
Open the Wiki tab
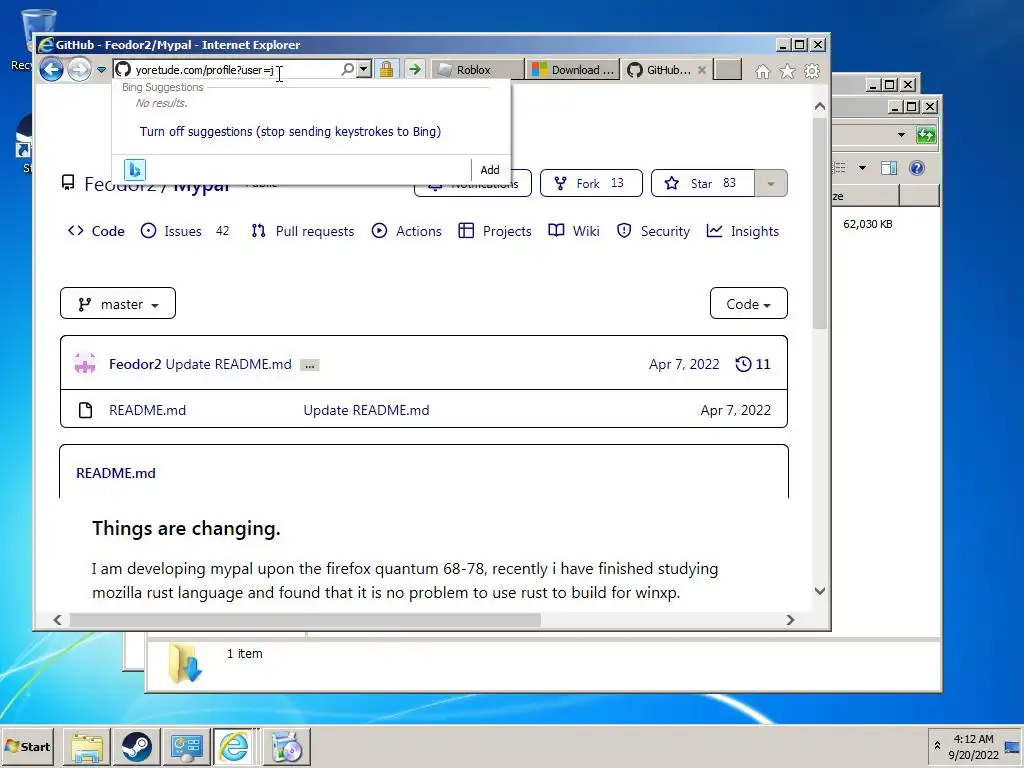tap(573, 231)
